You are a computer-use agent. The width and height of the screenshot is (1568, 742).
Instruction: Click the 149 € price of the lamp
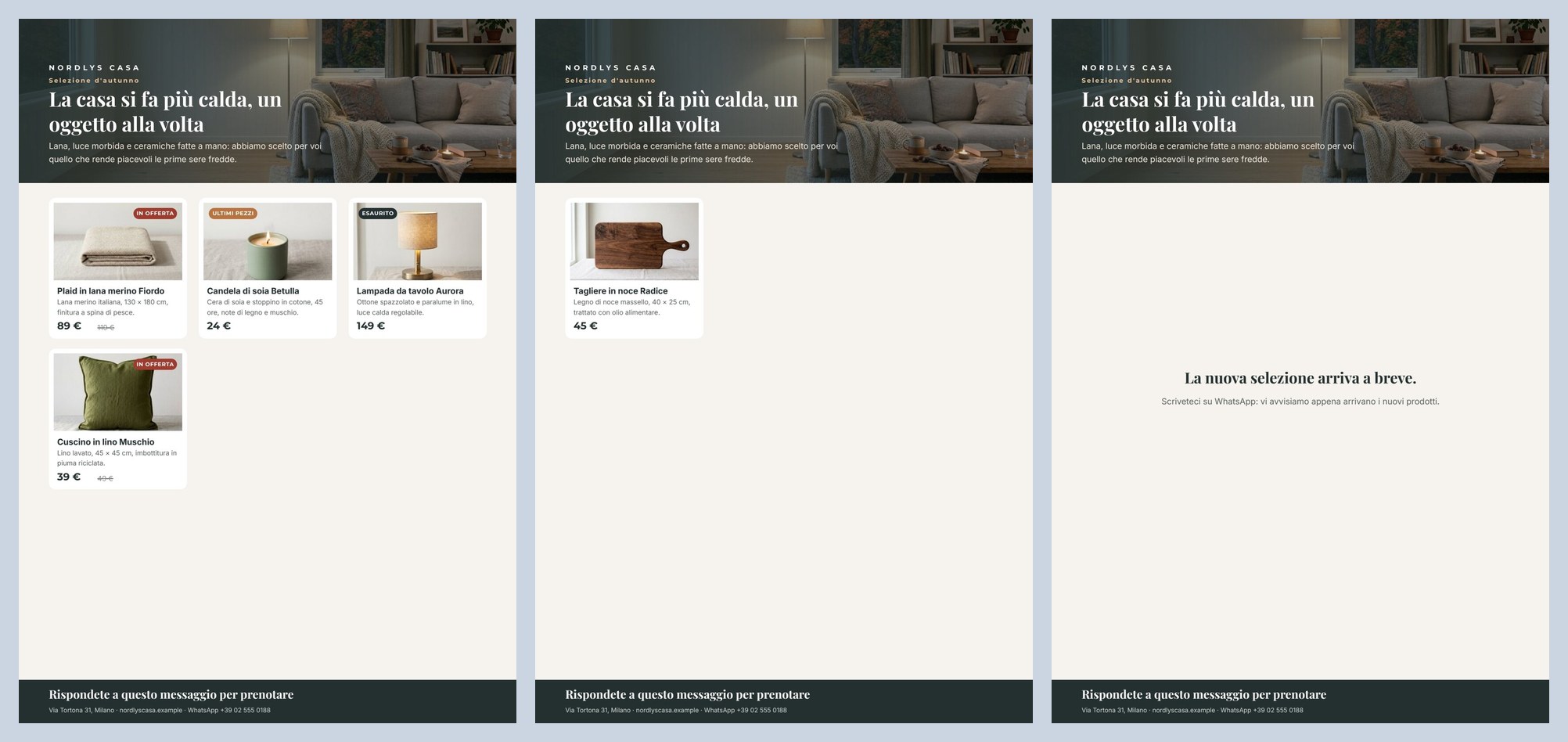371,326
